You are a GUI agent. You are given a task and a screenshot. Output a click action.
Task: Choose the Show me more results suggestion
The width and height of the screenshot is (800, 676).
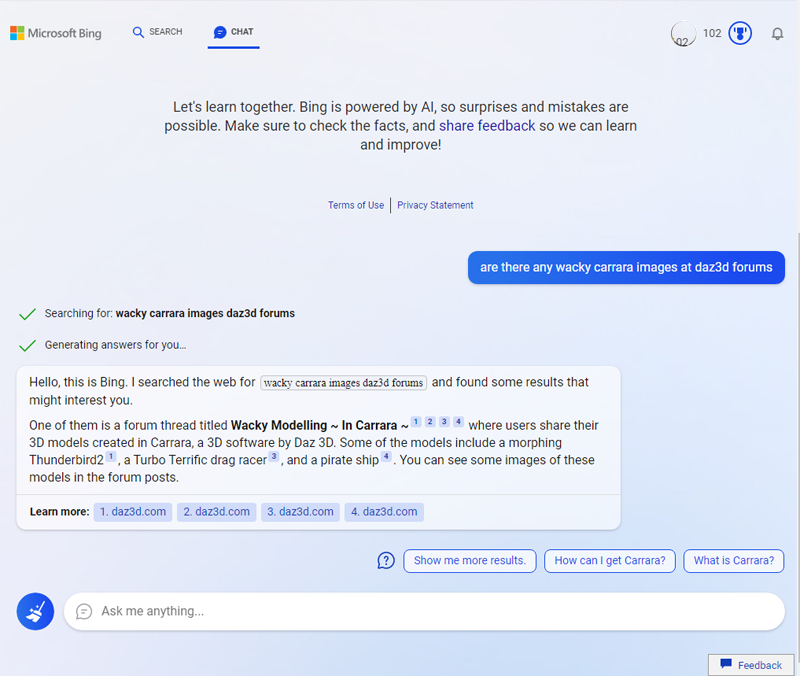[470, 561]
